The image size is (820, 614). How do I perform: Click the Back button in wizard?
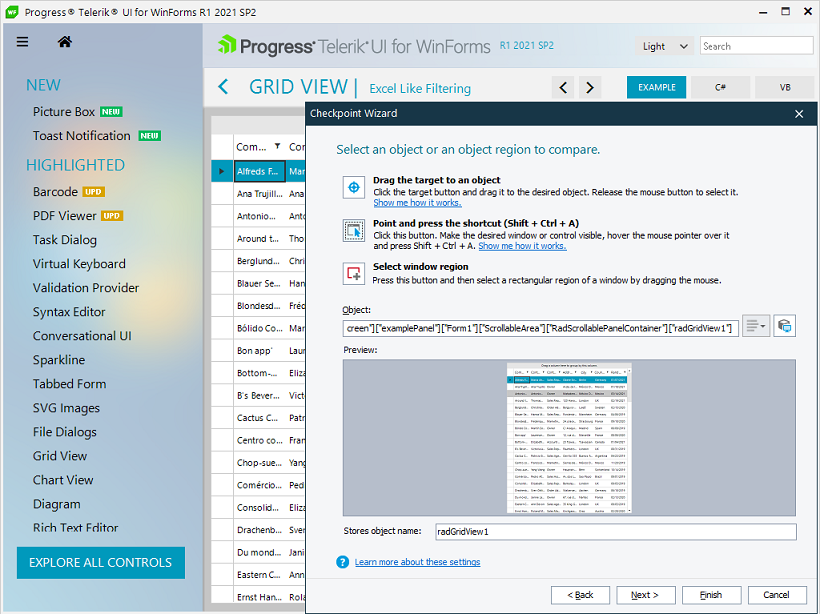click(x=580, y=595)
